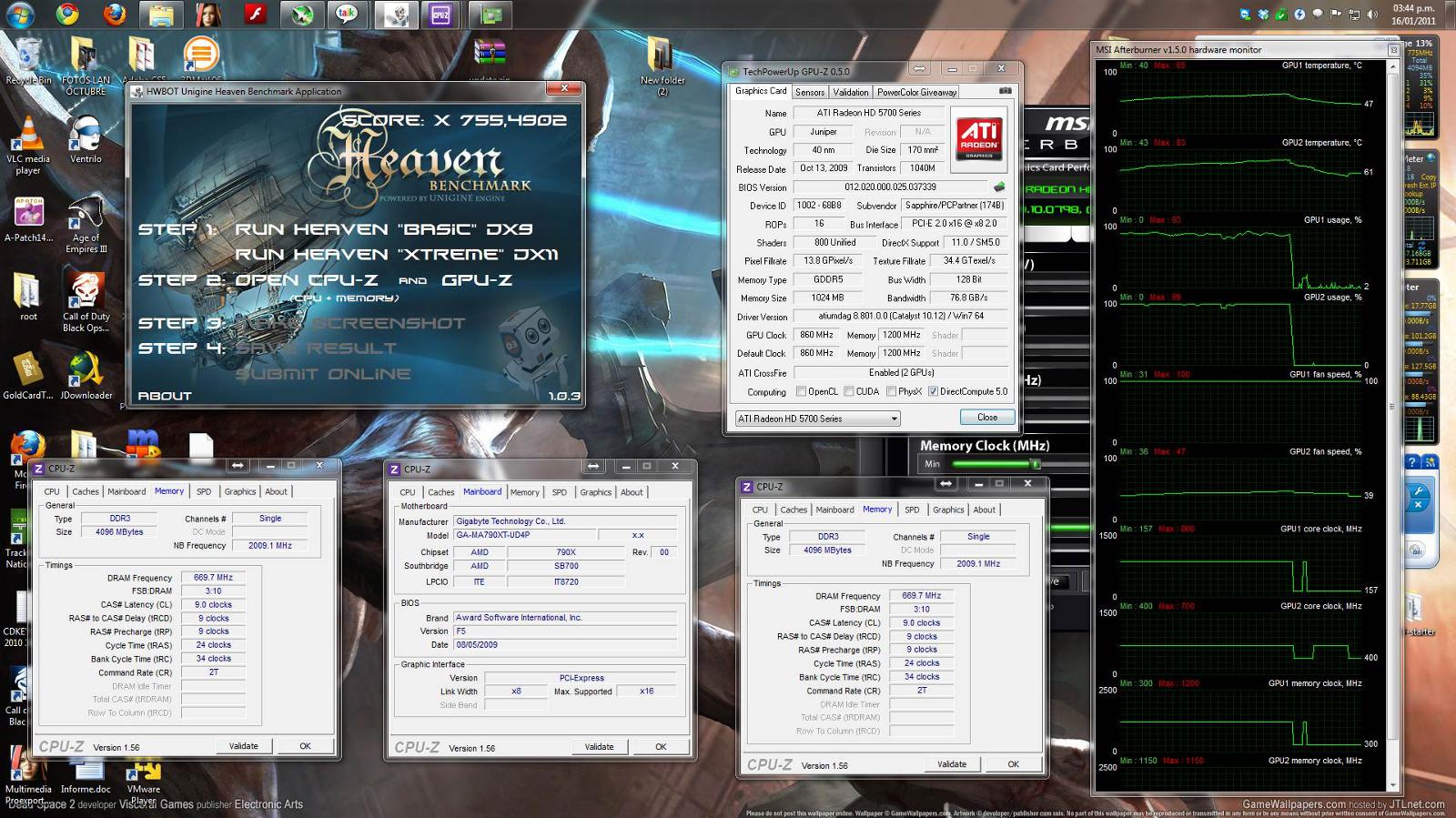Image resolution: width=1456 pixels, height=818 pixels.
Task: Click the BIOS Version field in GPU-Z
Action: click(x=890, y=187)
